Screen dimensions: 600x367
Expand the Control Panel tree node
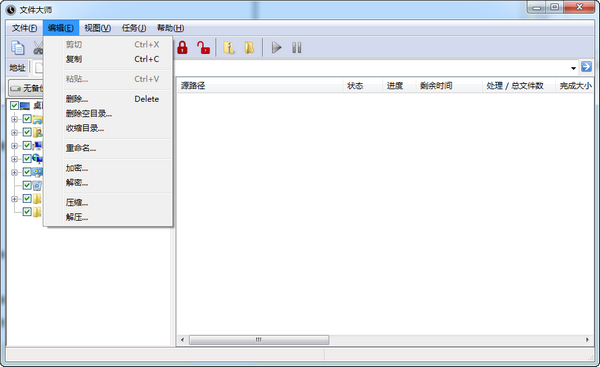(15, 172)
